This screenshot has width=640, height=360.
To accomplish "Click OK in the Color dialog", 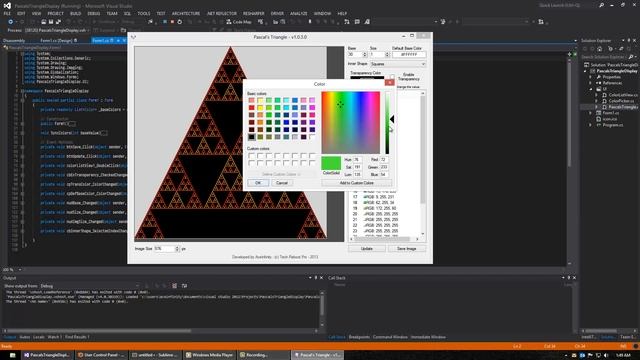I will tap(258, 183).
